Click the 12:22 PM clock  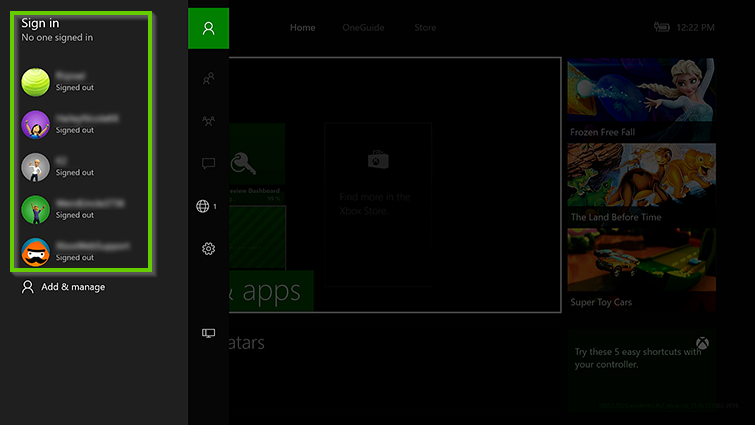coord(695,28)
